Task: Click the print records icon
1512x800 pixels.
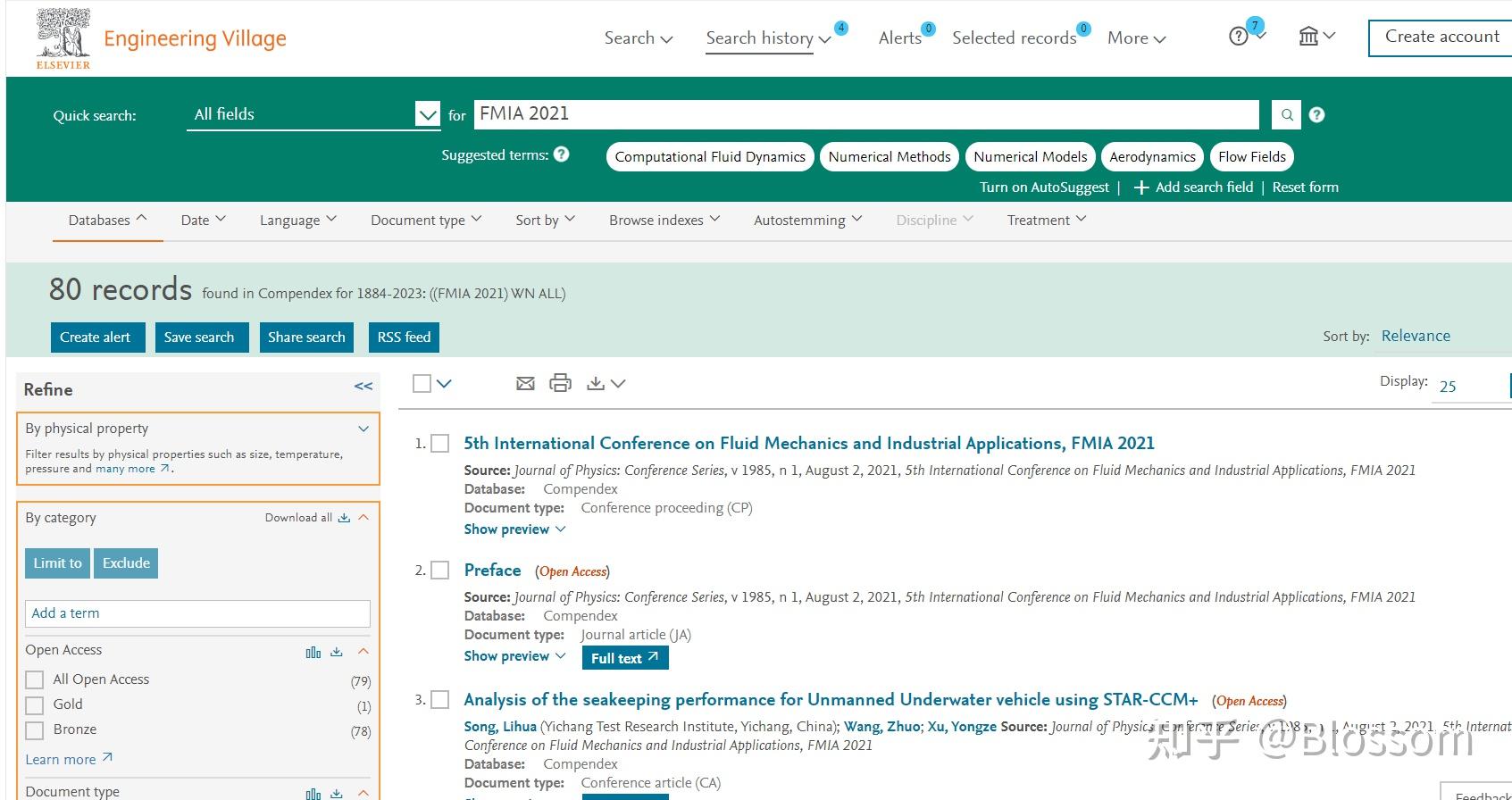Action: click(560, 383)
